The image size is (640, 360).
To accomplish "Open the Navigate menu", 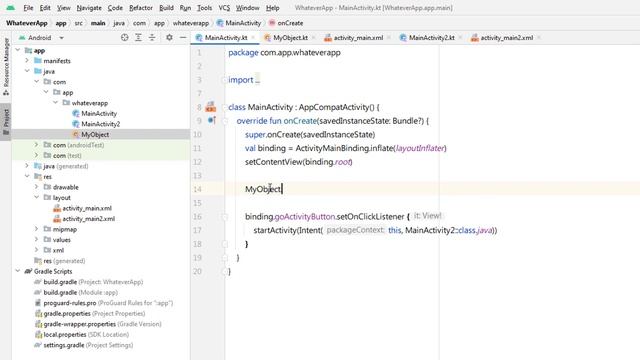I will [89, 8].
